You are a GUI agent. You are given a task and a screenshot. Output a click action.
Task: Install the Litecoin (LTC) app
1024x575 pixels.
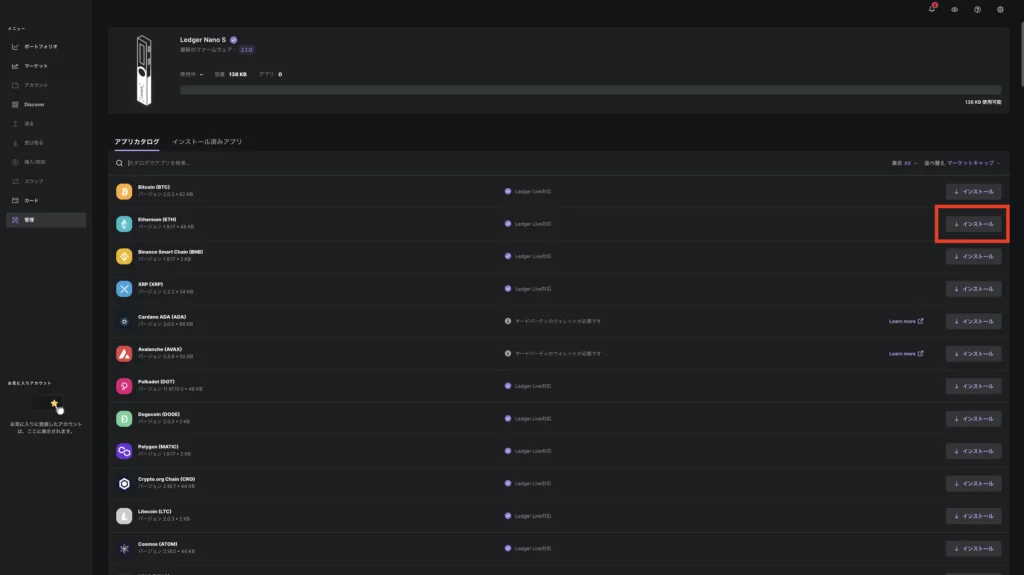tap(974, 516)
